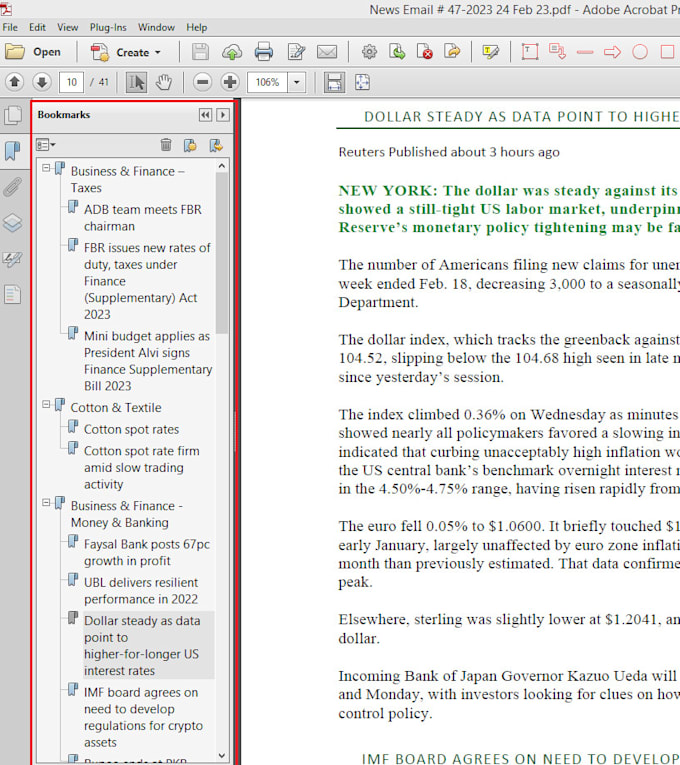Collapse the Bookmarks panel double-arrow button
Viewport: 680px width, 765px height.
205,115
